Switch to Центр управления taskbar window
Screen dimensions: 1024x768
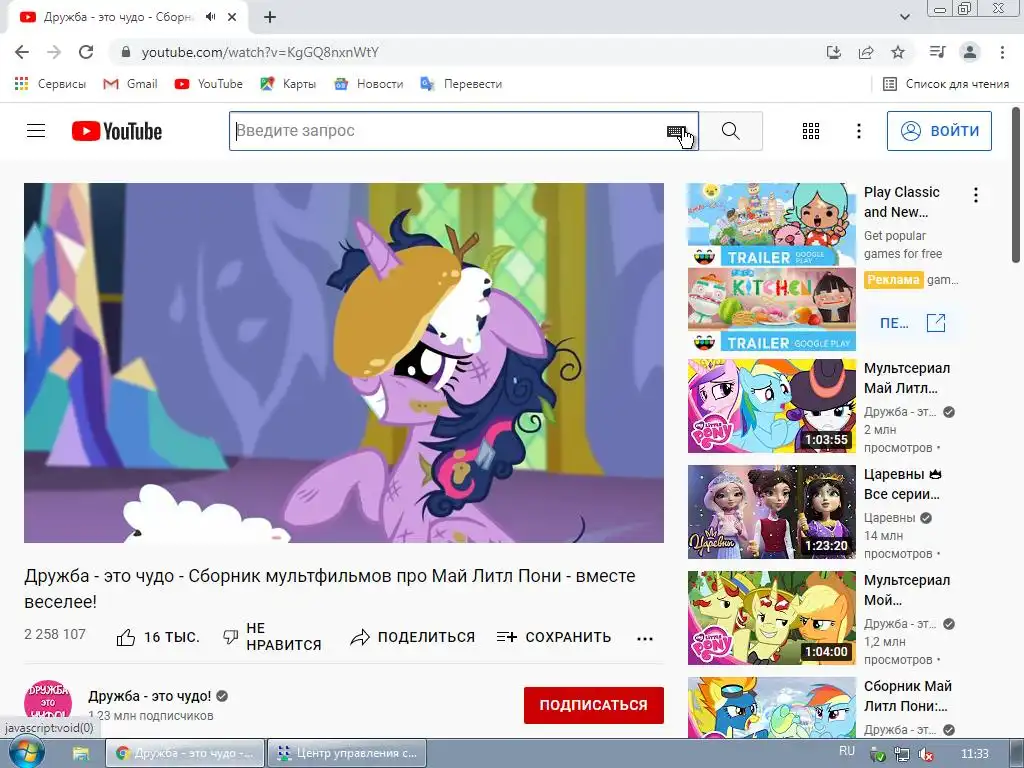(347, 753)
